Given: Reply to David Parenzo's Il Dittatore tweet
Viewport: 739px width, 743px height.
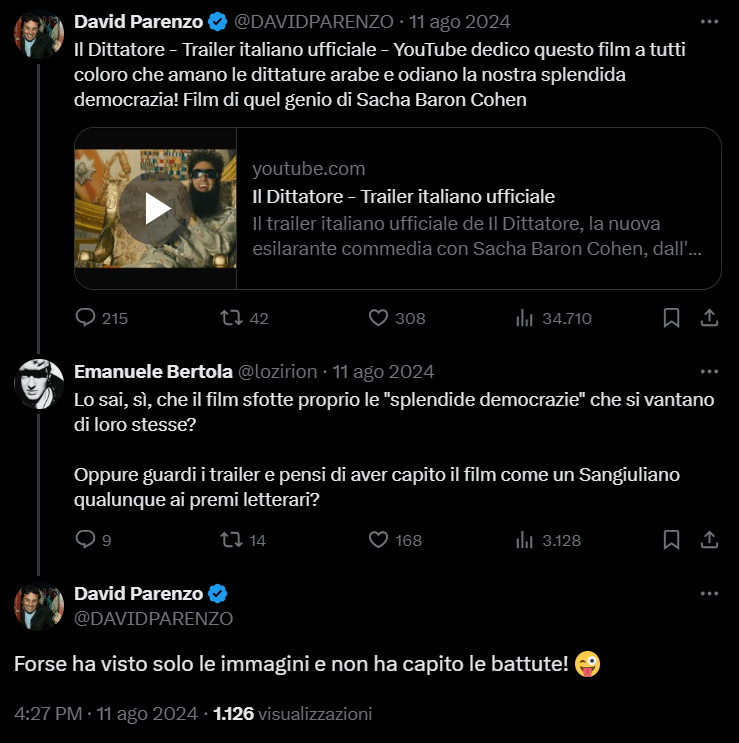Looking at the screenshot, I should (86, 318).
